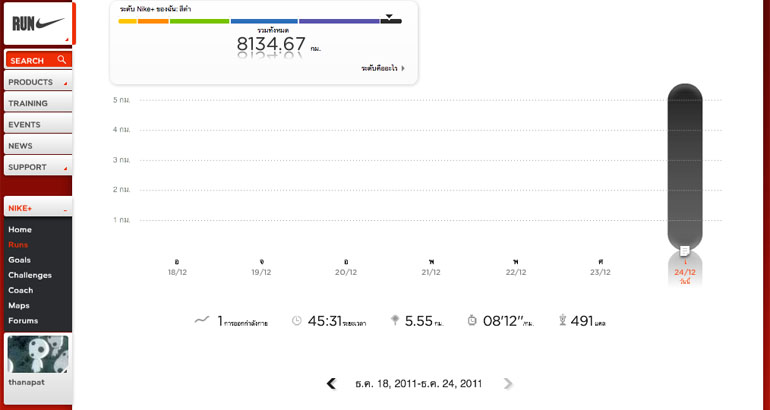Go to next week with right arrow
Image resolution: width=770 pixels, height=410 pixels.
click(508, 383)
